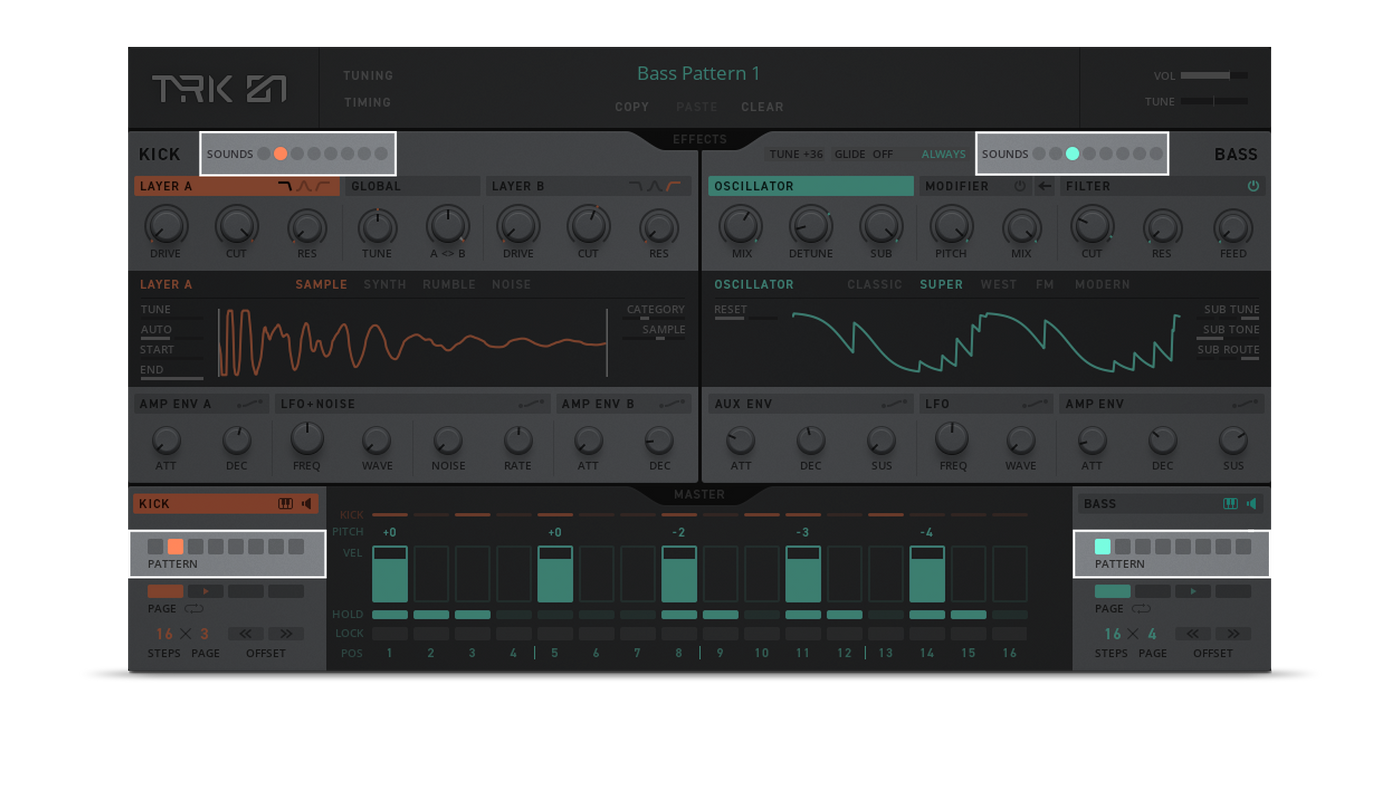
Task: Switch Layer A engine to NOISE
Action: pos(511,285)
